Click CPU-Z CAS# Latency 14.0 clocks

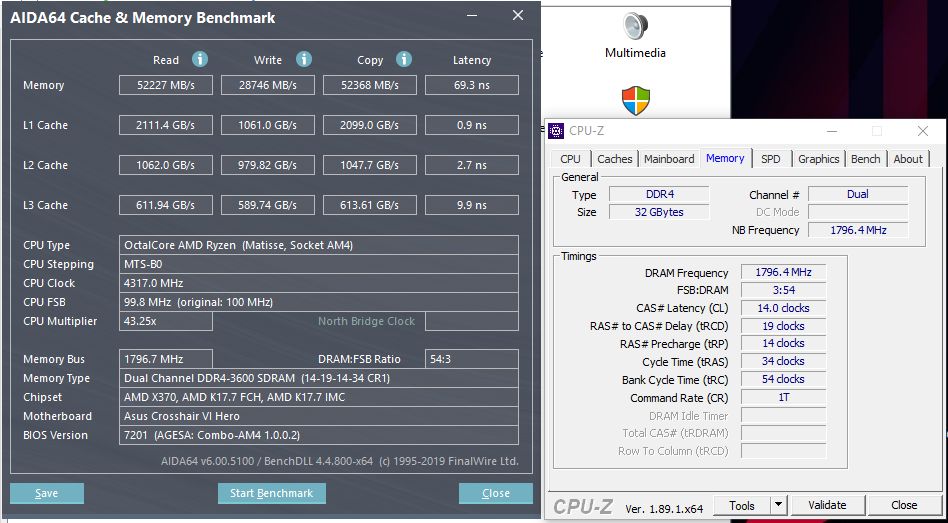784,308
